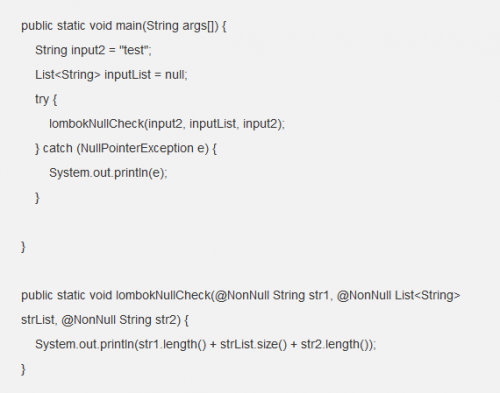The image size is (500, 393).
Task: Click final closing brace of lombokNullCheck
Action: coord(23,369)
